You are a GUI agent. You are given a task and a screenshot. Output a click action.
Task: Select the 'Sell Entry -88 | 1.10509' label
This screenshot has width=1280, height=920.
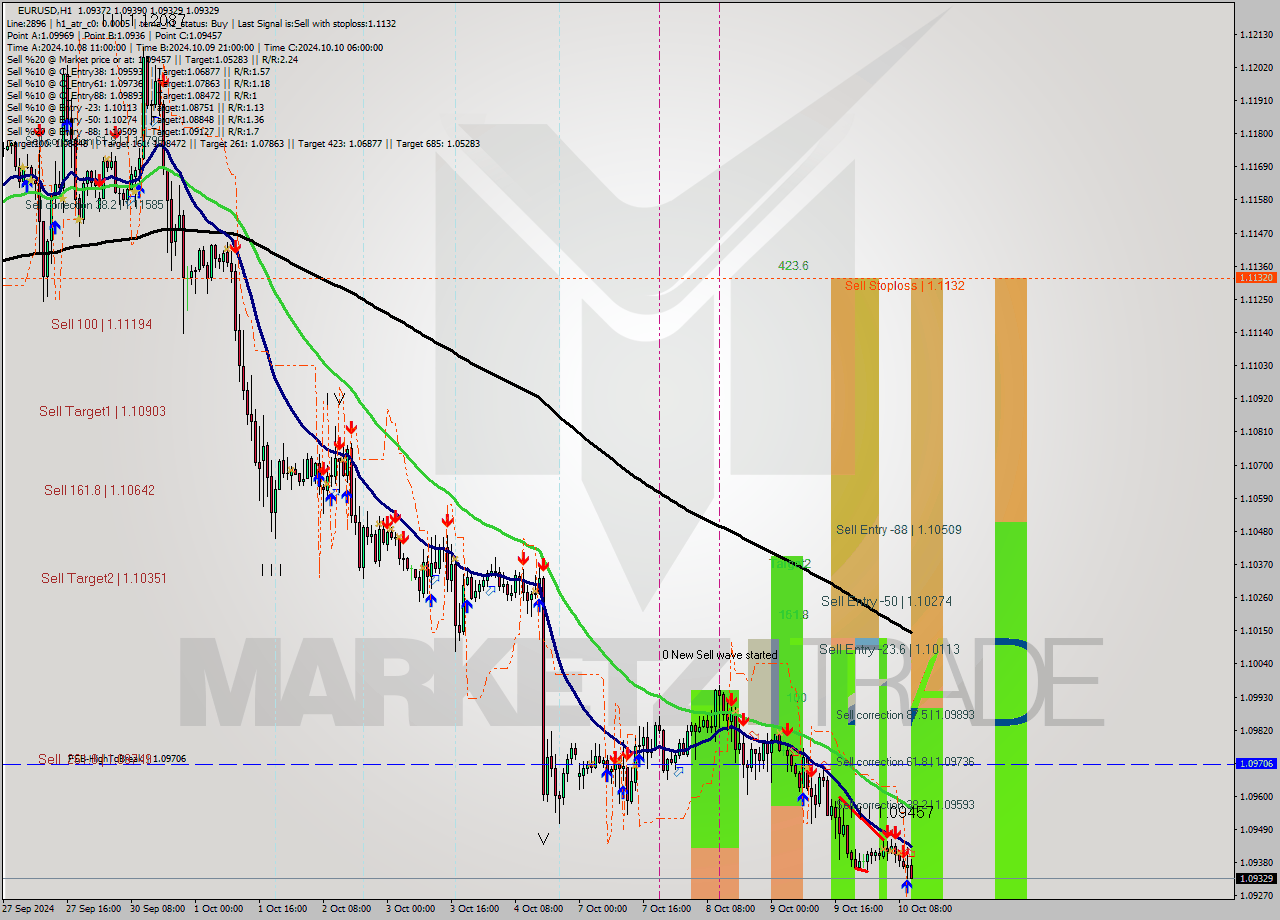[x=899, y=530]
